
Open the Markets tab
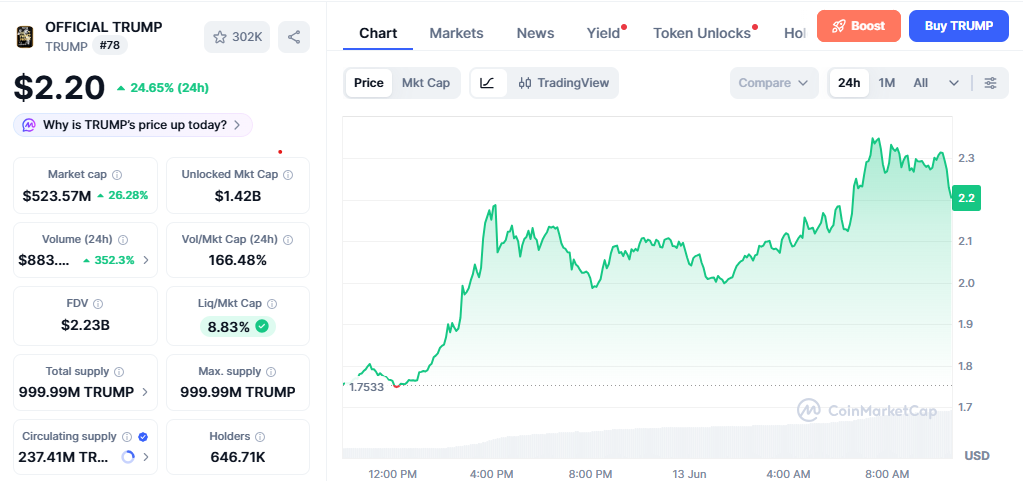(456, 33)
